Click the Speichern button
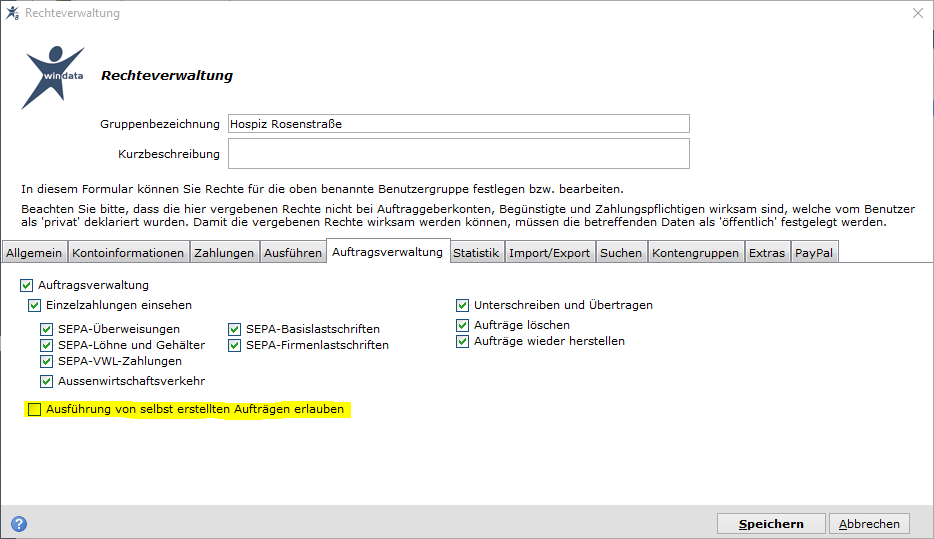Screen dimensions: 934x539 pyautogui.click(x=771, y=524)
